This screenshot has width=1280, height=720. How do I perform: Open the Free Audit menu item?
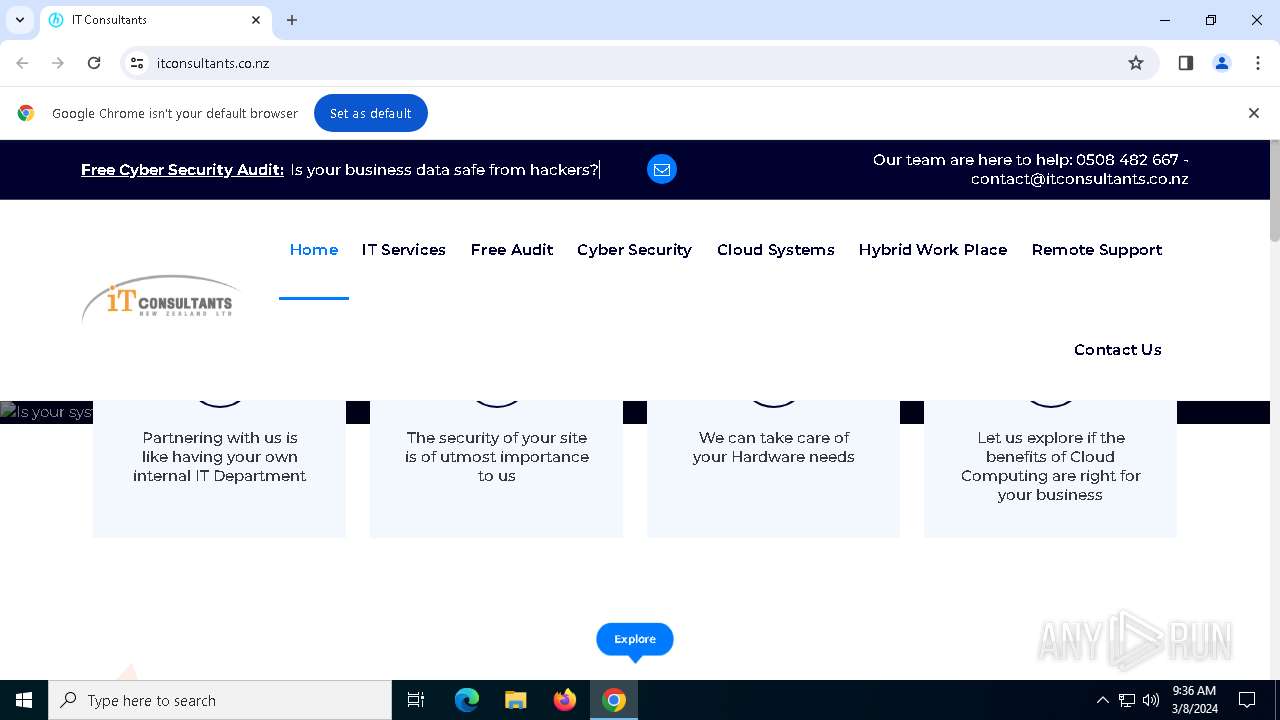point(512,250)
